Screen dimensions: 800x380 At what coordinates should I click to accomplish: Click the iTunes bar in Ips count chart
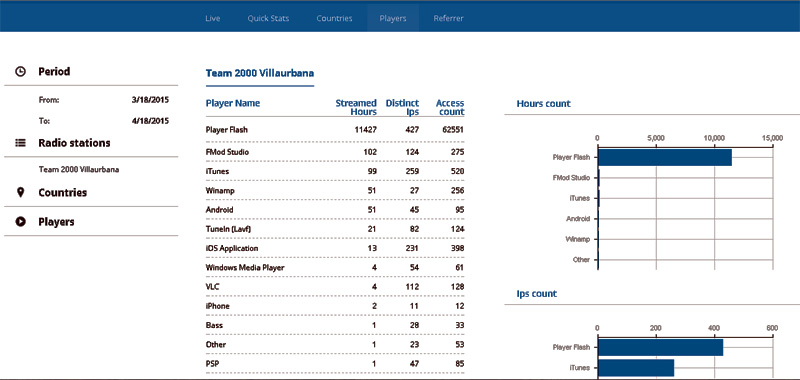[x=636, y=368]
